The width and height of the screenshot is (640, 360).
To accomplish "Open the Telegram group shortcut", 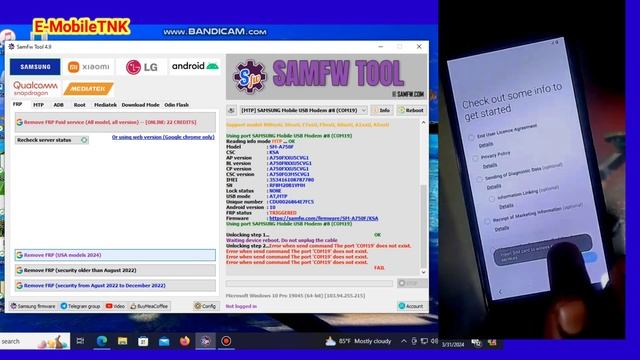I will (80, 306).
